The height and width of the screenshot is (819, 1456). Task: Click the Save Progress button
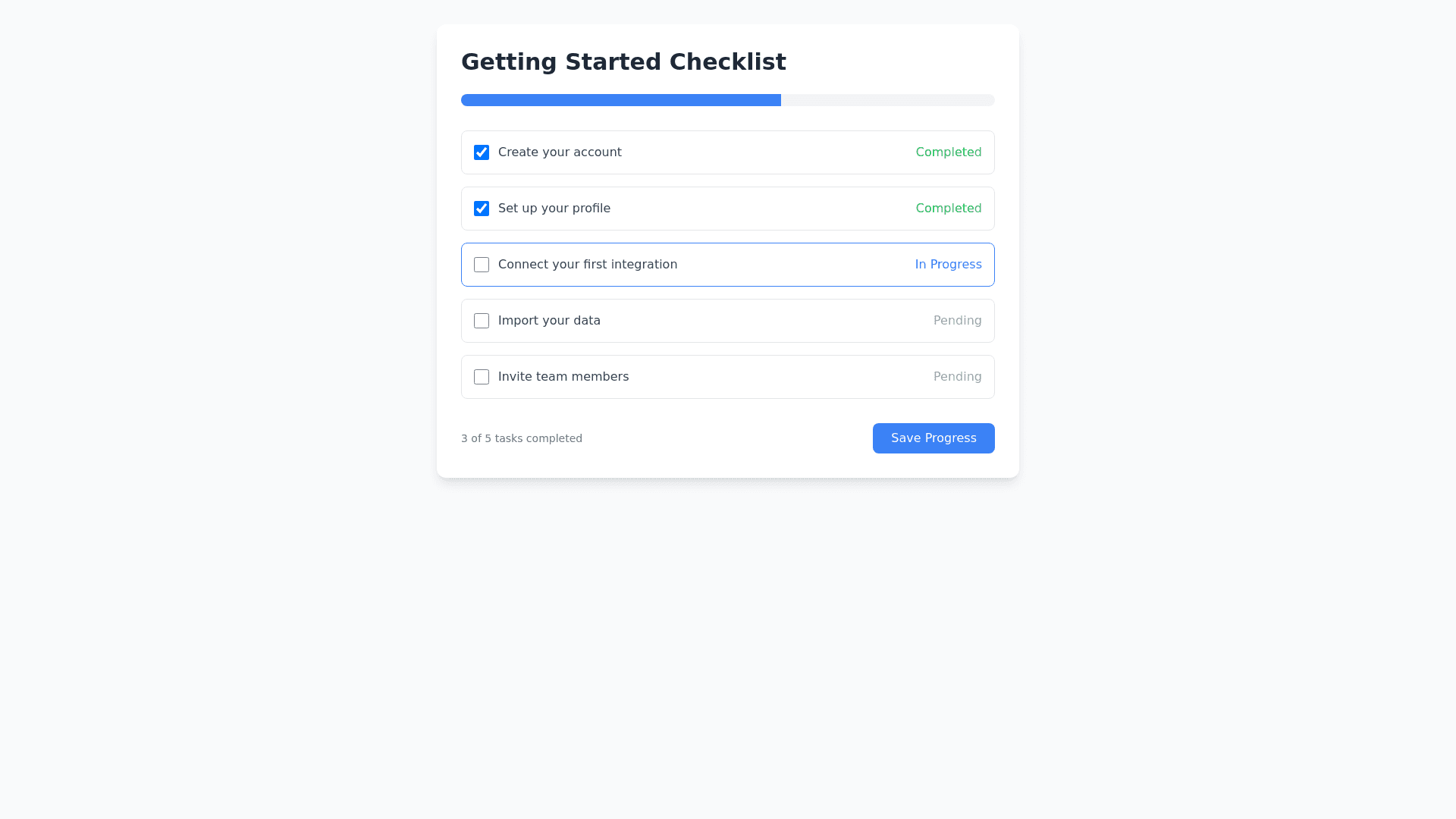tap(934, 438)
